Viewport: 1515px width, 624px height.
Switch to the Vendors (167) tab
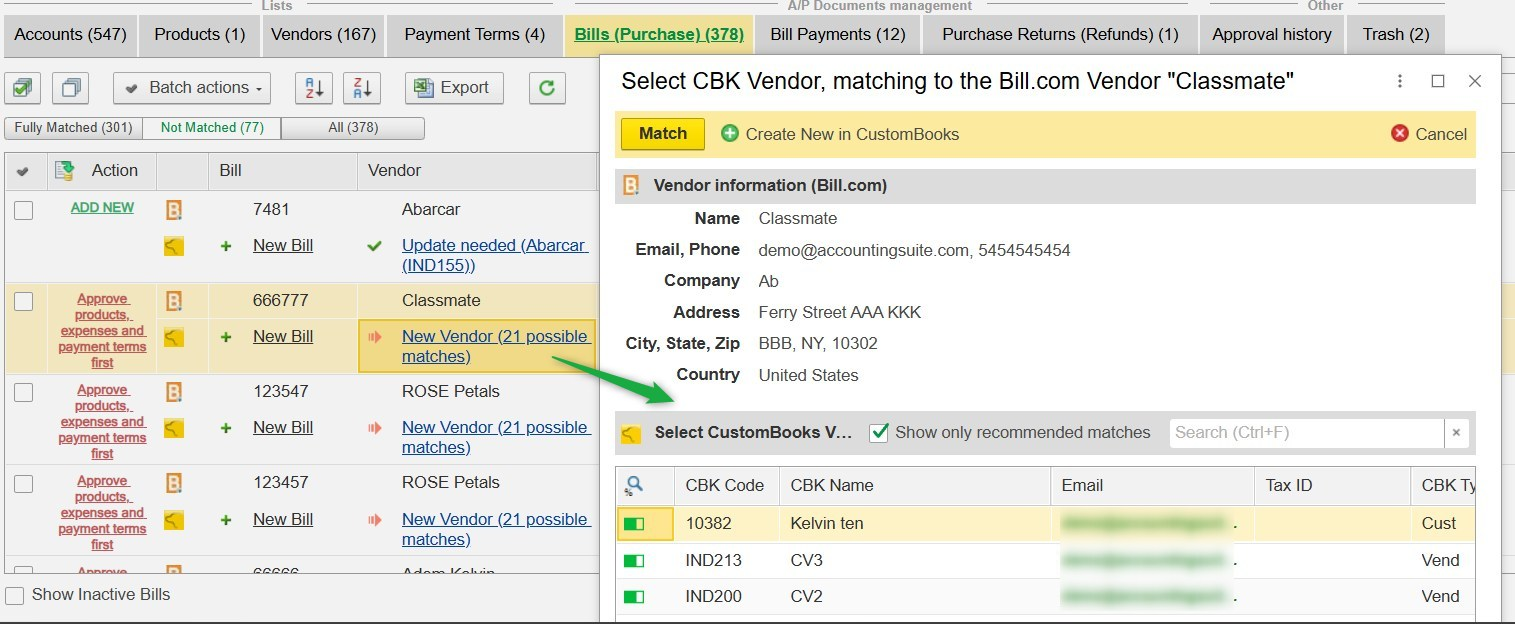click(323, 35)
